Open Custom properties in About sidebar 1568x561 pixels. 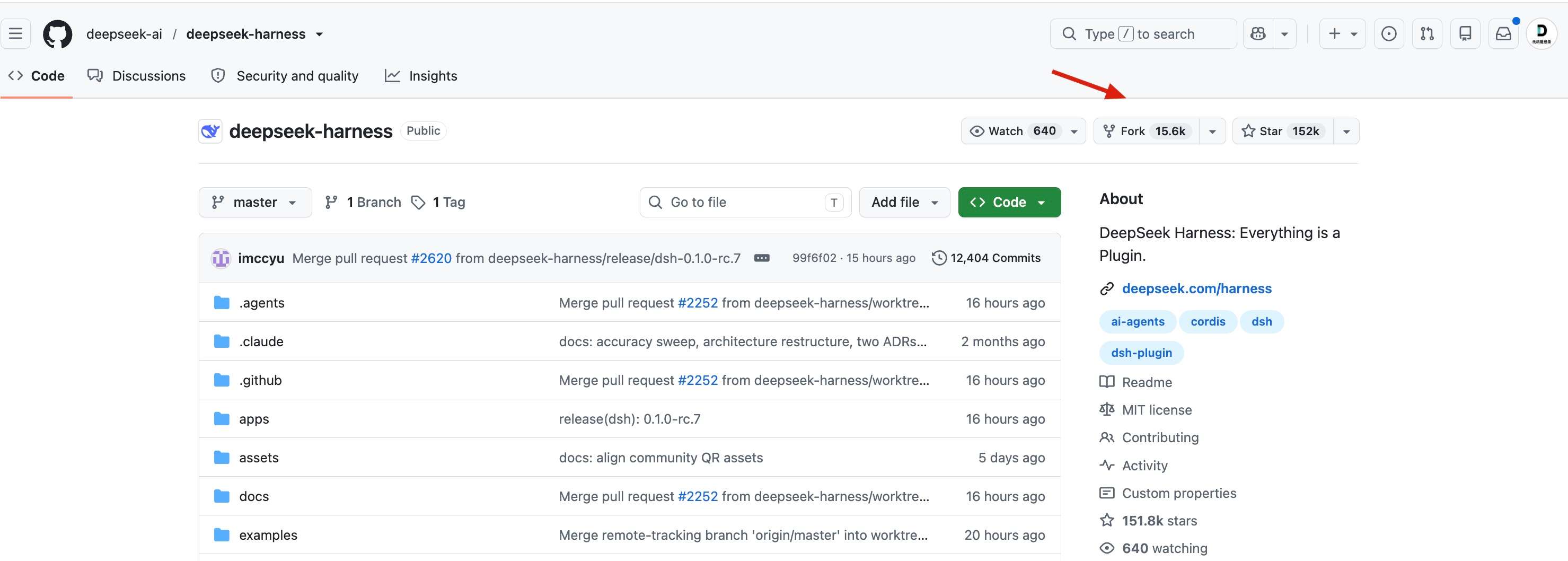coord(1179,493)
